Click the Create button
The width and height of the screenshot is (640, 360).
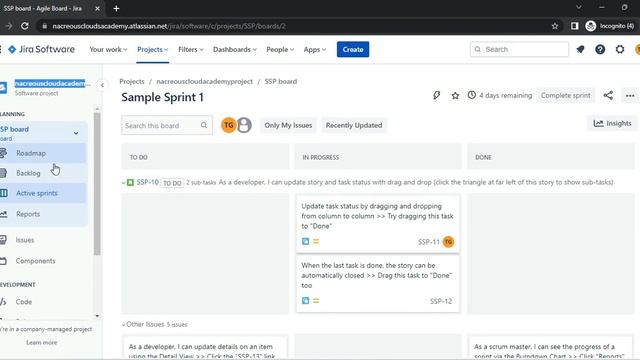353,49
